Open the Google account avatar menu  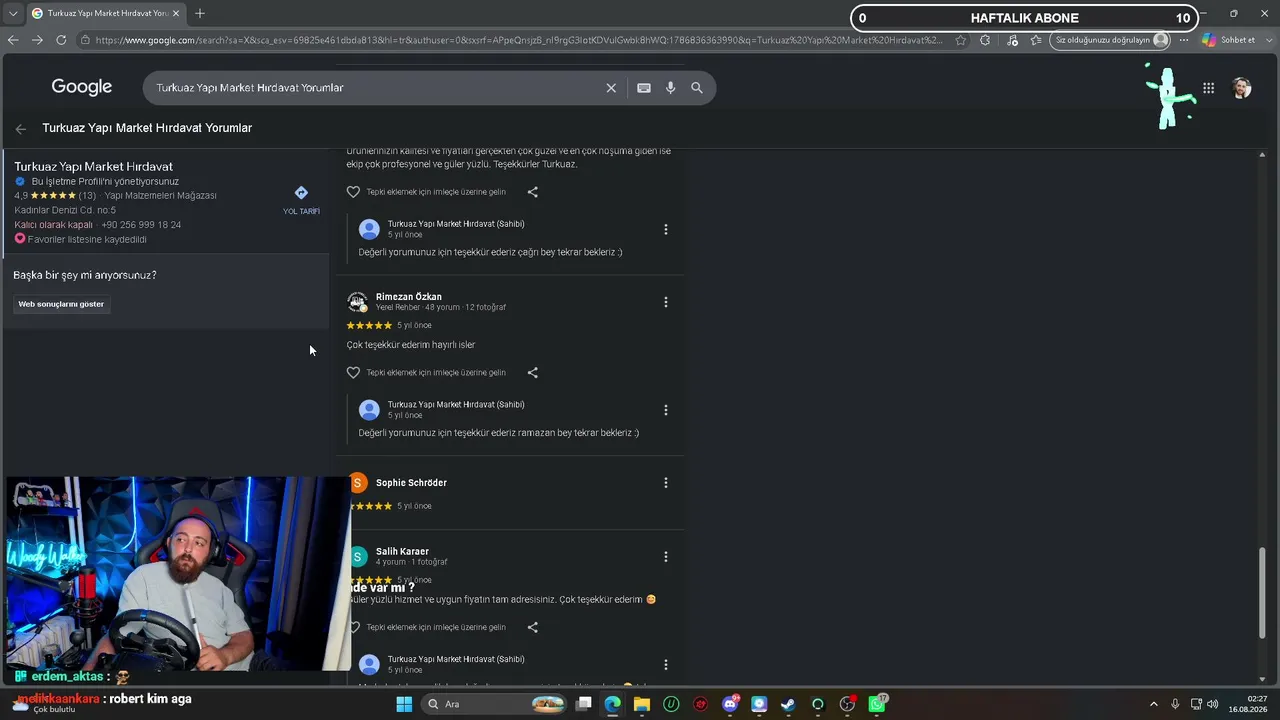1241,88
